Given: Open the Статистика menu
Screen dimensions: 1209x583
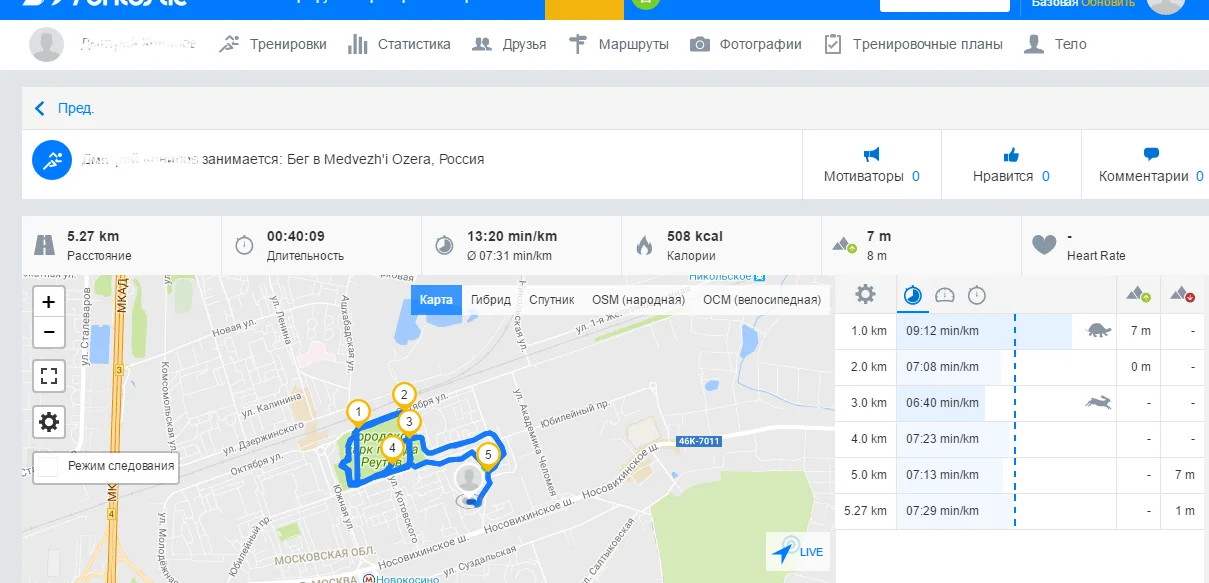Looking at the screenshot, I should [x=399, y=44].
